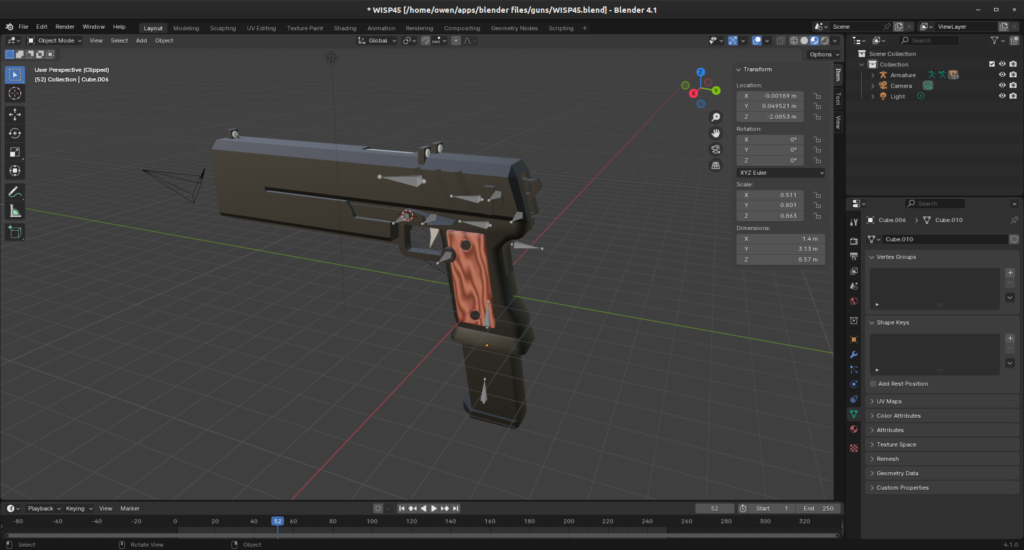Expand Armature in outliner

[x=873, y=75]
